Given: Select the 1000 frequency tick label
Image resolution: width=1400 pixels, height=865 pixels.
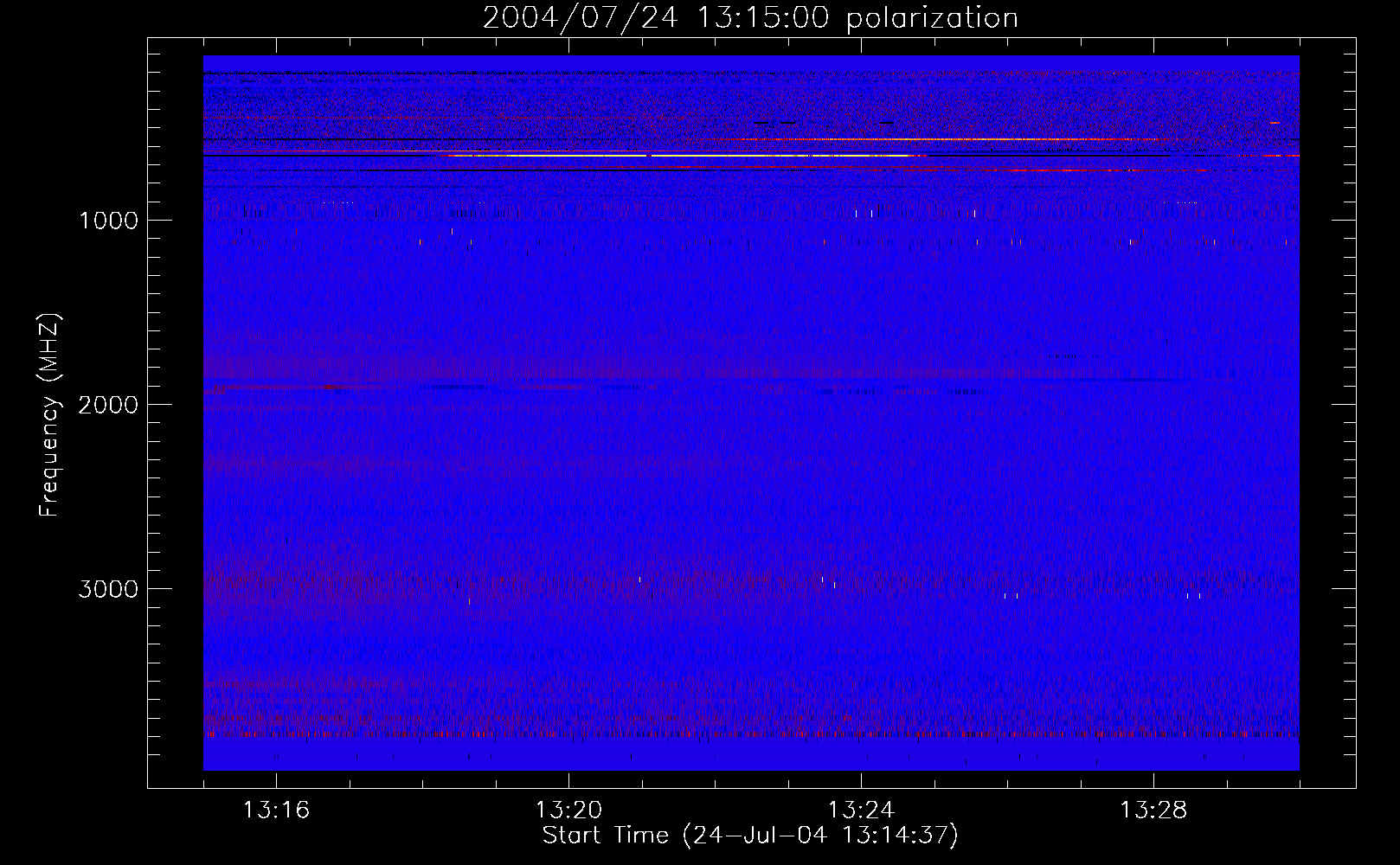Looking at the screenshot, I should coord(108,221).
